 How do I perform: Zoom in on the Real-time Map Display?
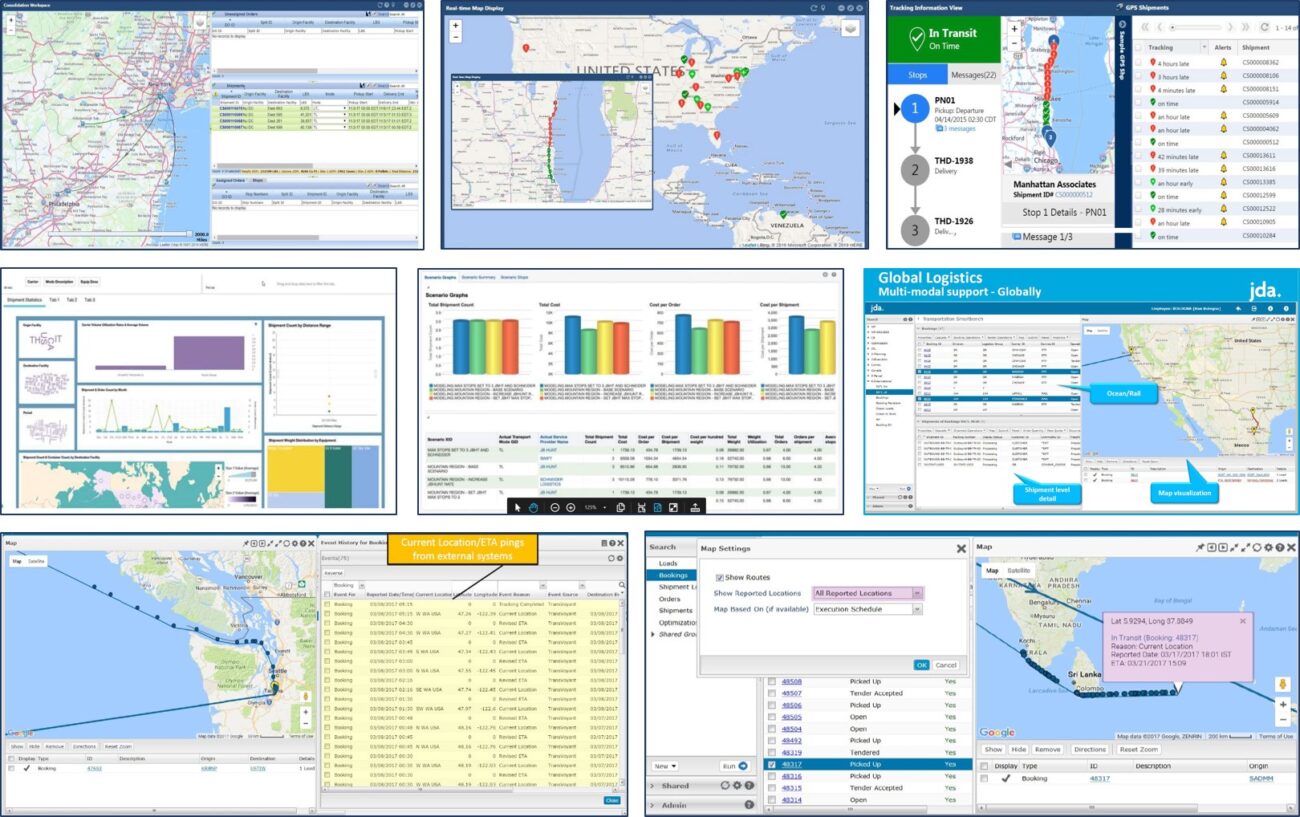(x=456, y=23)
